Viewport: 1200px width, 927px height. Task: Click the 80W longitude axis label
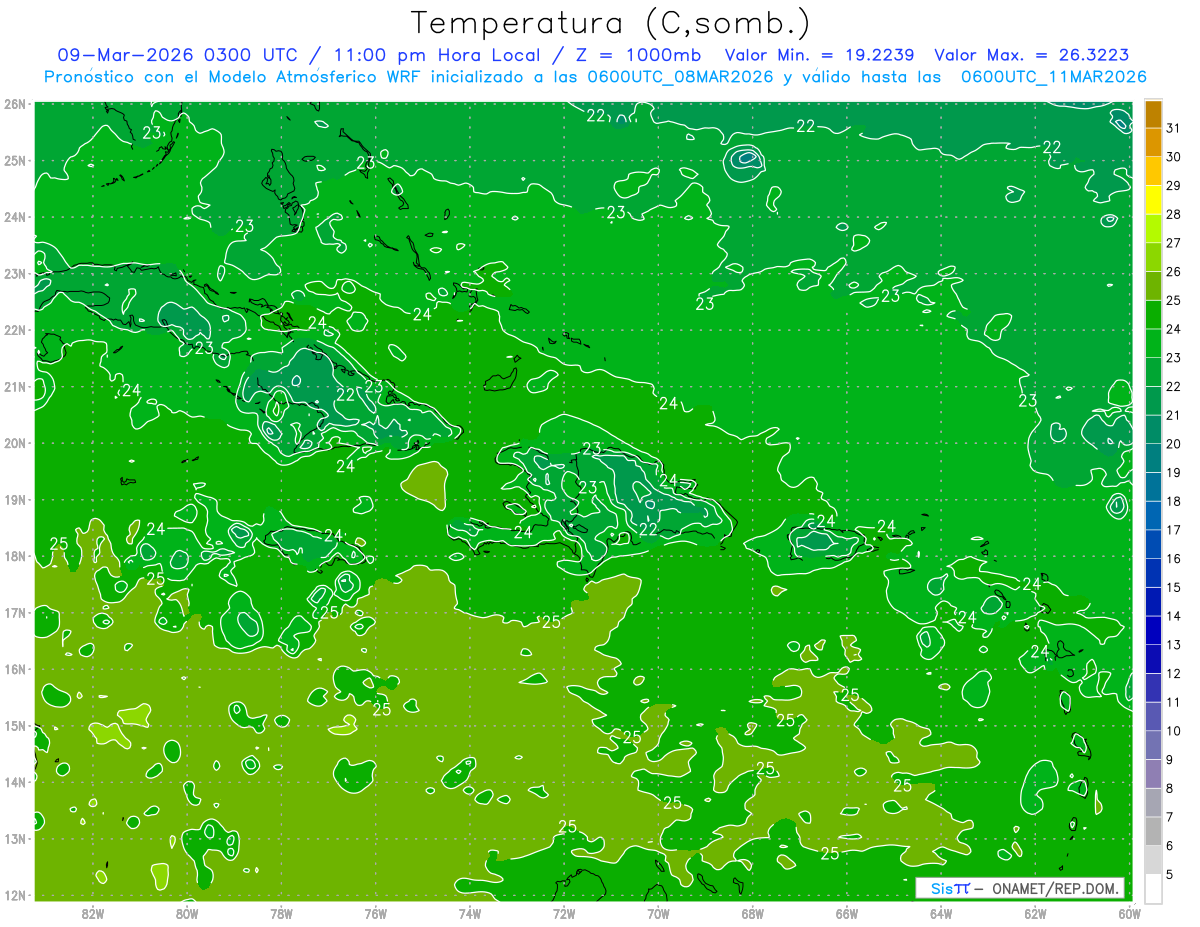coord(187,913)
